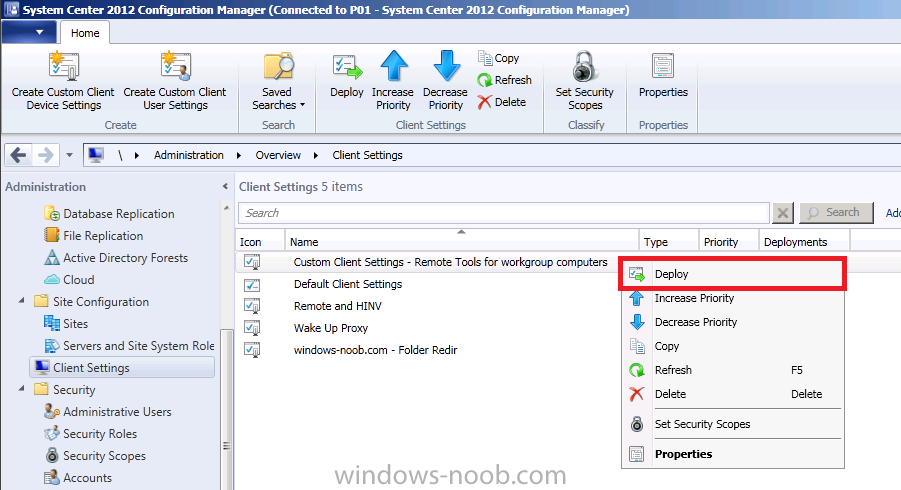Select Administrative Users tree node
This screenshot has height=490, width=901.
tap(108, 412)
